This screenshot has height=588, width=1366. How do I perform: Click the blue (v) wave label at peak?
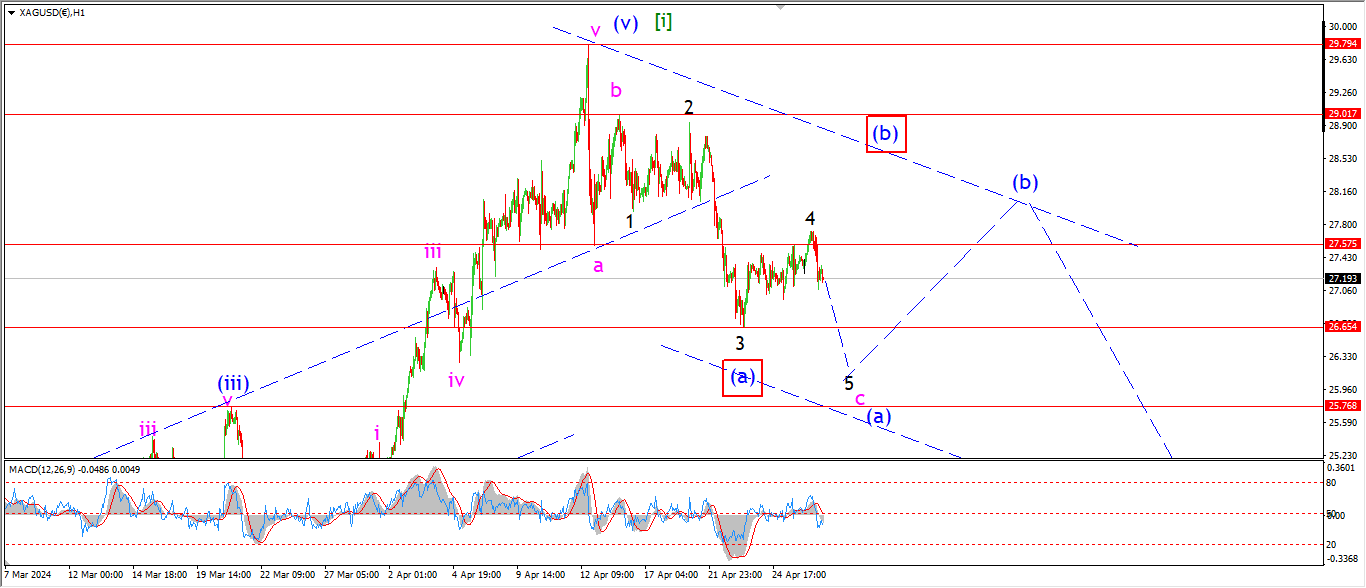[x=626, y=23]
